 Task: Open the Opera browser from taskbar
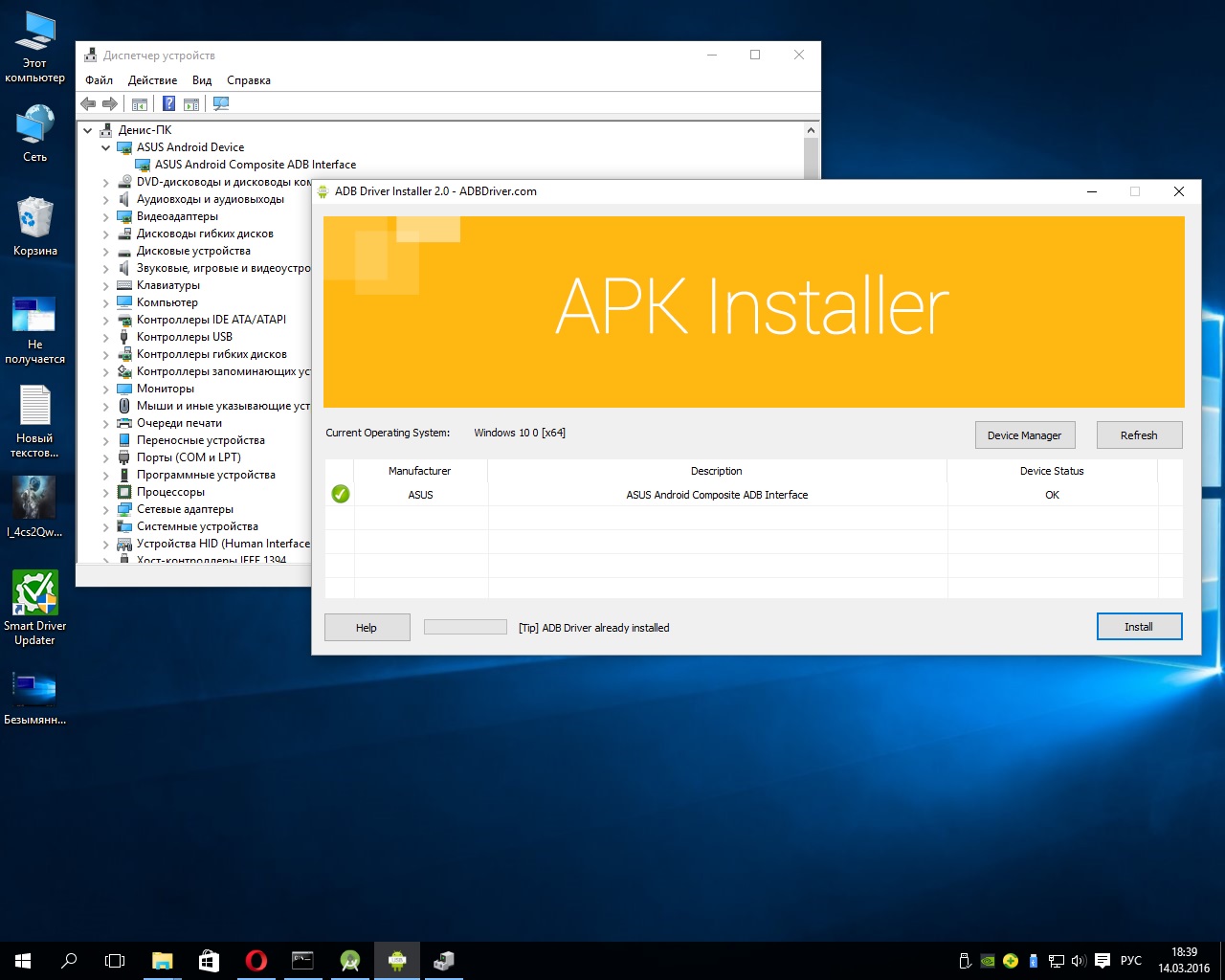coord(256,960)
